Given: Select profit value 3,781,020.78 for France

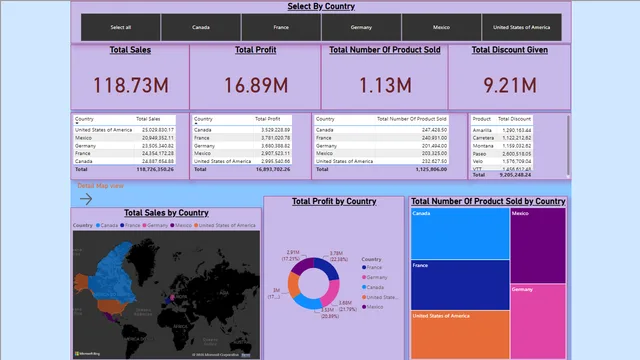Looking at the screenshot, I should [276, 138].
